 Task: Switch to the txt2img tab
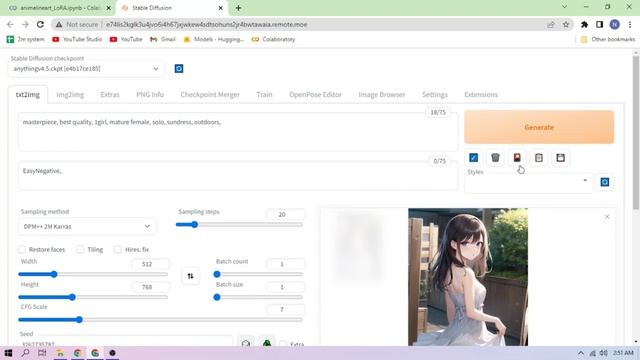coord(28,94)
